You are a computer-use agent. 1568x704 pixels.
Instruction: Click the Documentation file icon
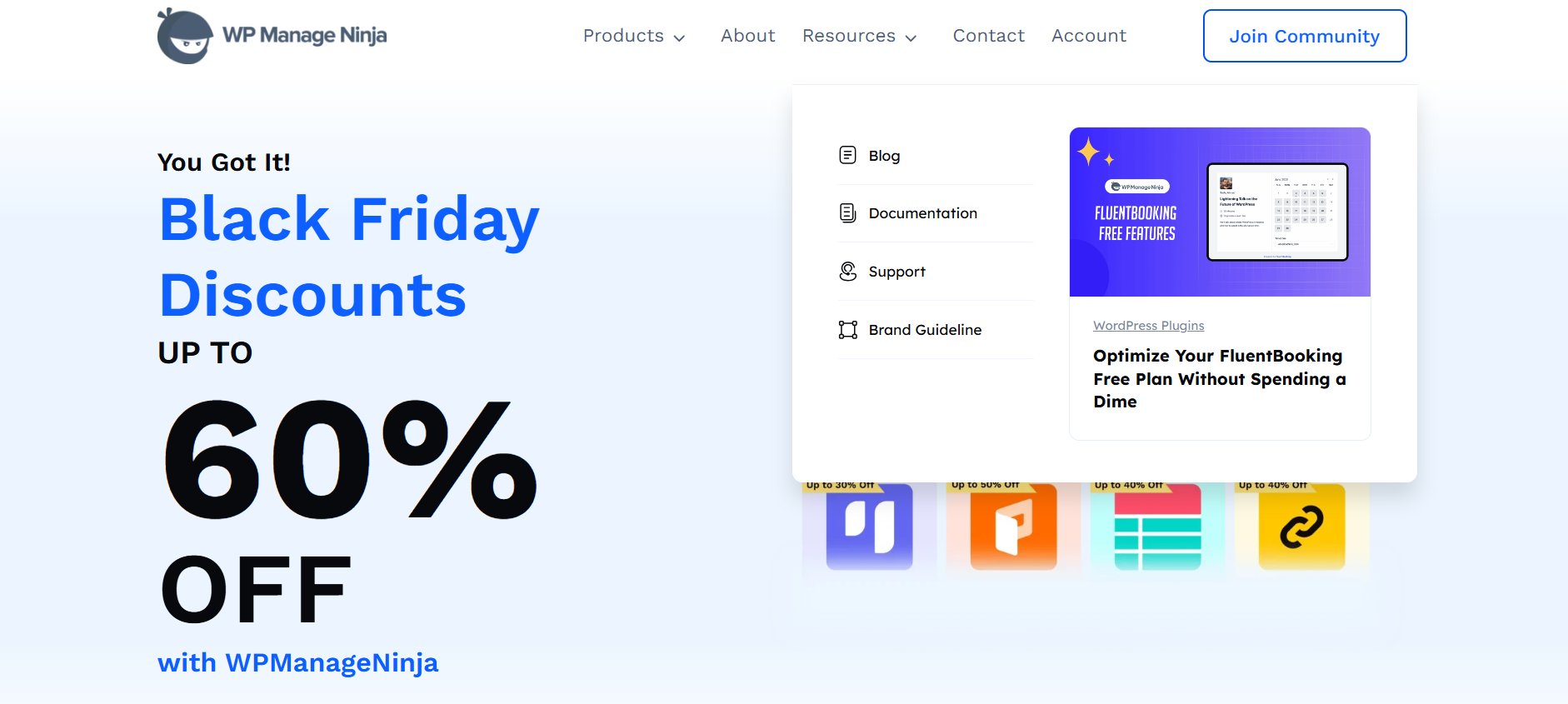pos(847,213)
